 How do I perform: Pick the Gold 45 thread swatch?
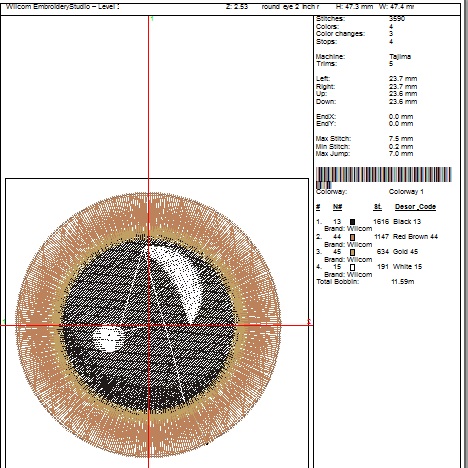tap(352, 252)
